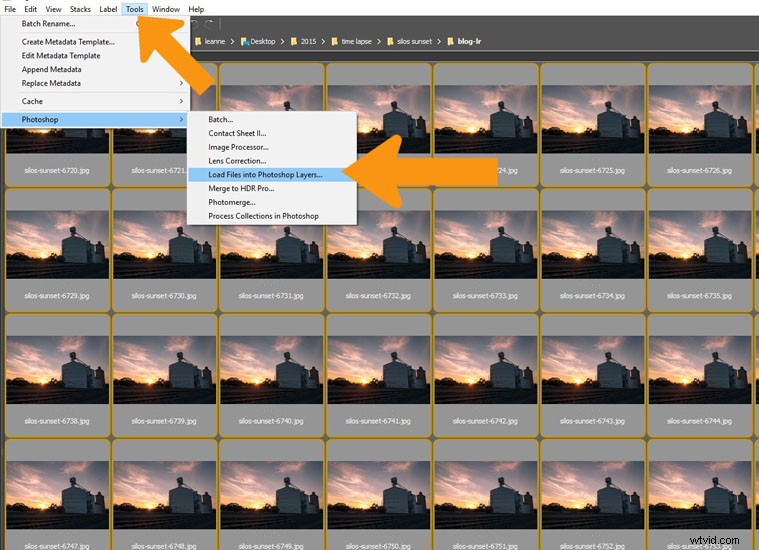Open the Edit menu
This screenshot has height=550, width=759.
tap(30, 9)
